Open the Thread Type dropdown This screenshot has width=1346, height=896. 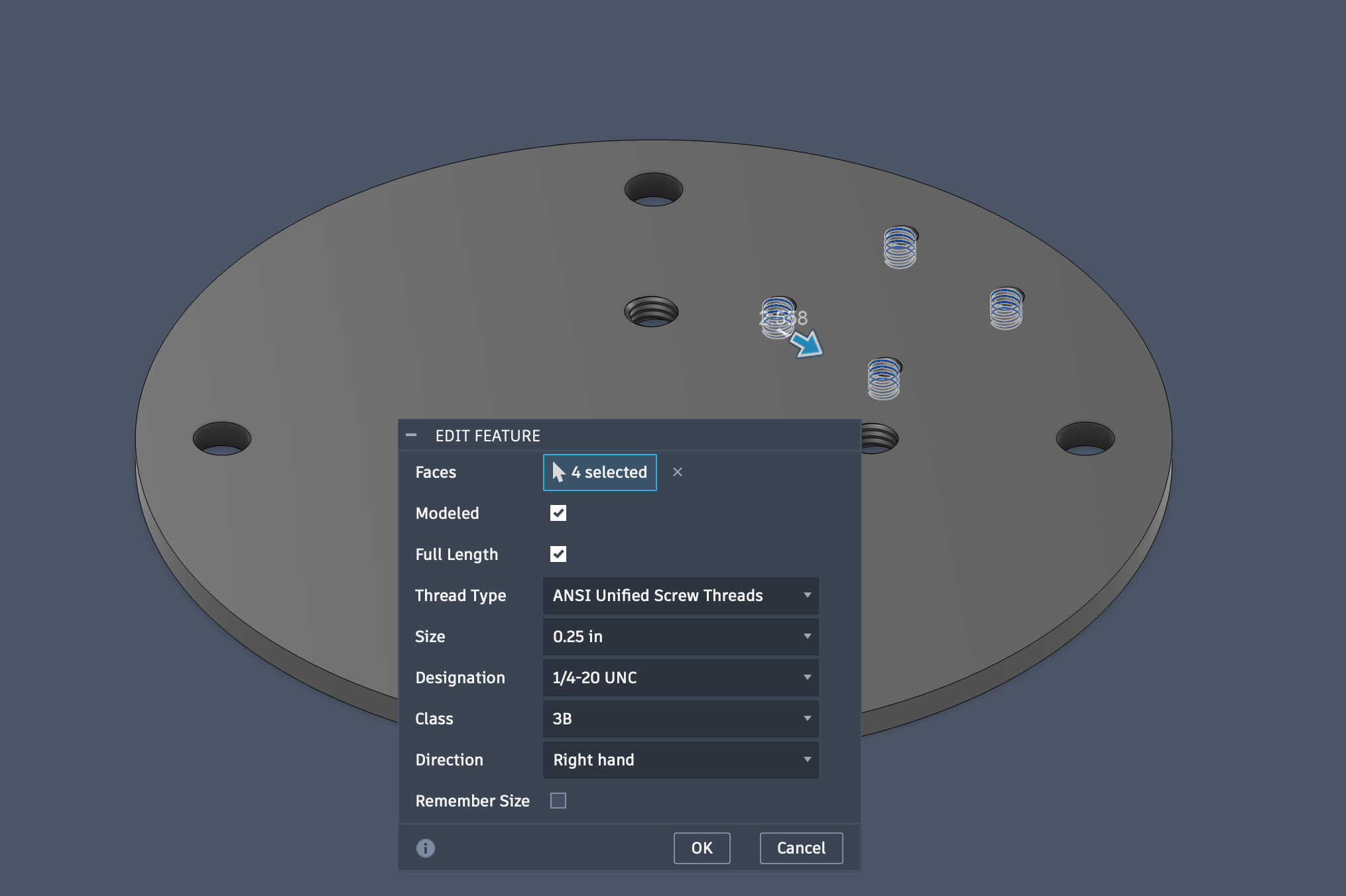pyautogui.click(x=680, y=595)
